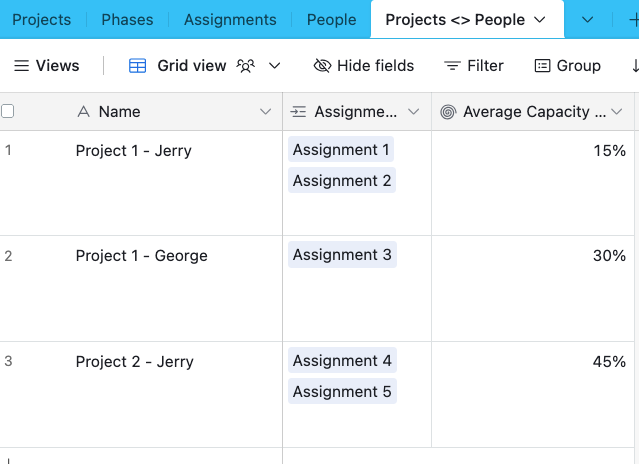This screenshot has width=639, height=464.
Task: Open the Average Capacity column dropdown arrow
Action: 617,112
